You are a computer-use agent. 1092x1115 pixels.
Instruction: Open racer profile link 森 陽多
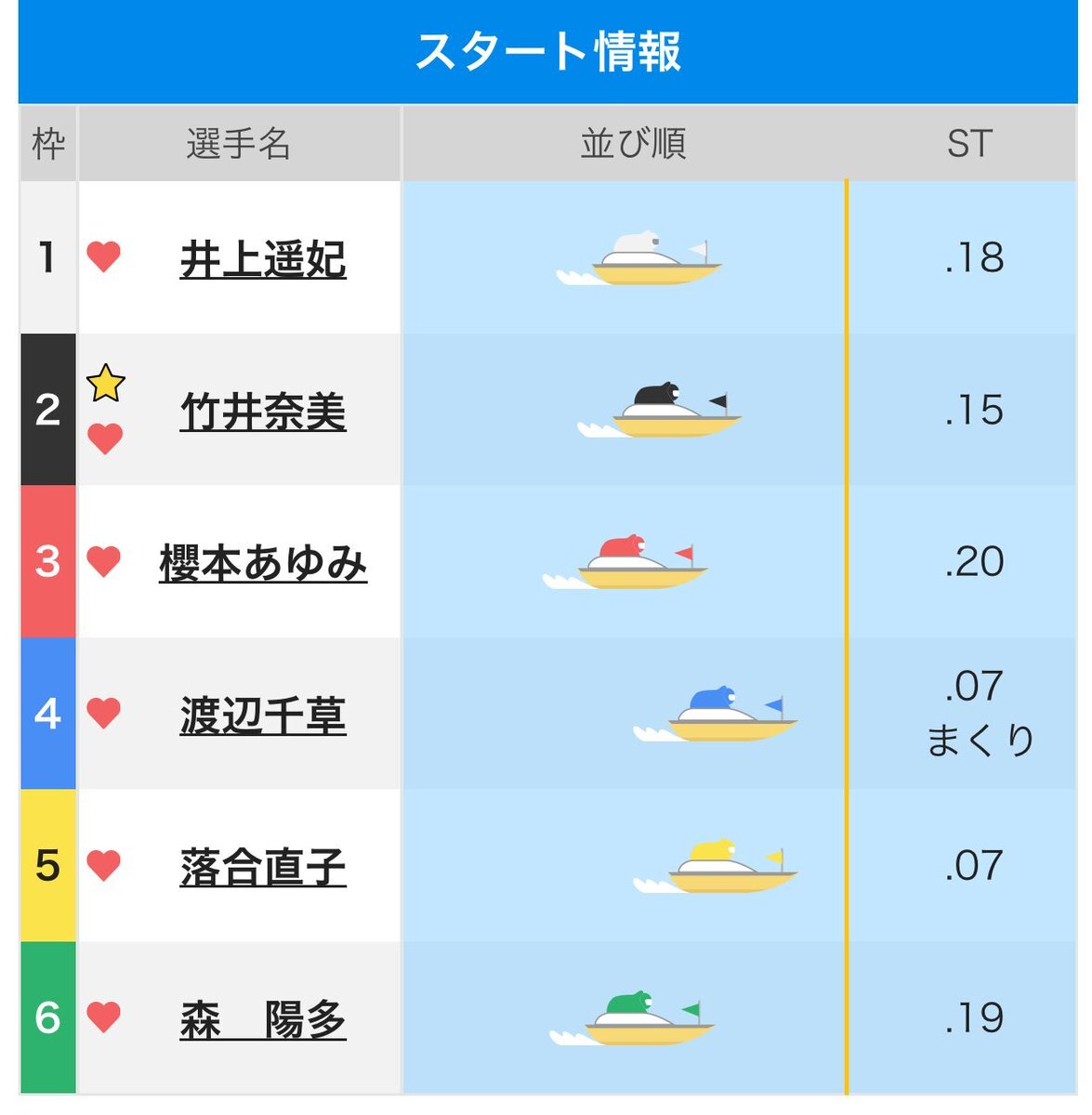(263, 1019)
